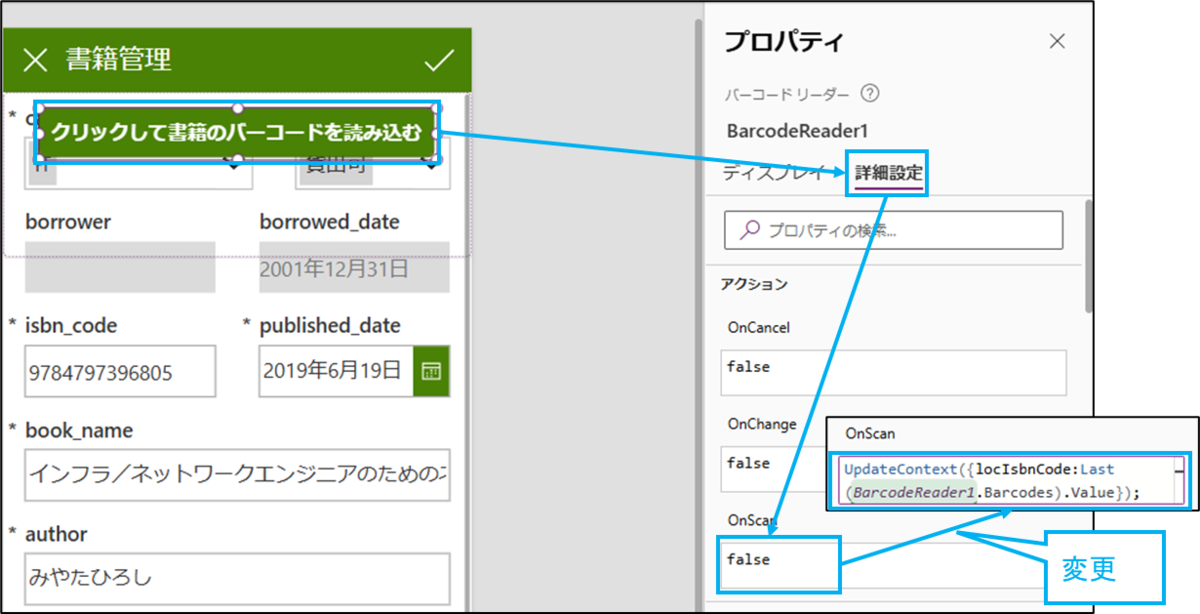
Task: Click the OnChange formula box
Action: pos(774,470)
